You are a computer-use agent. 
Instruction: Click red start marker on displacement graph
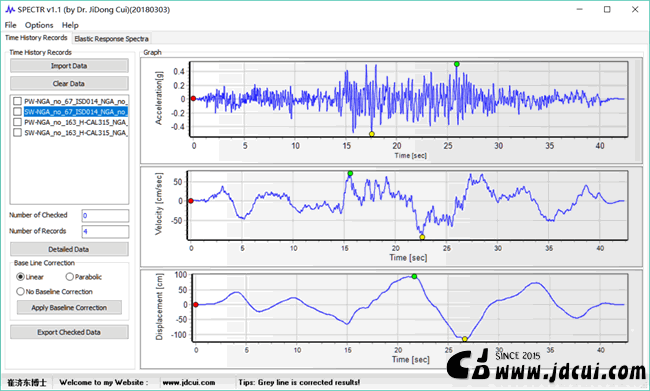[196, 304]
